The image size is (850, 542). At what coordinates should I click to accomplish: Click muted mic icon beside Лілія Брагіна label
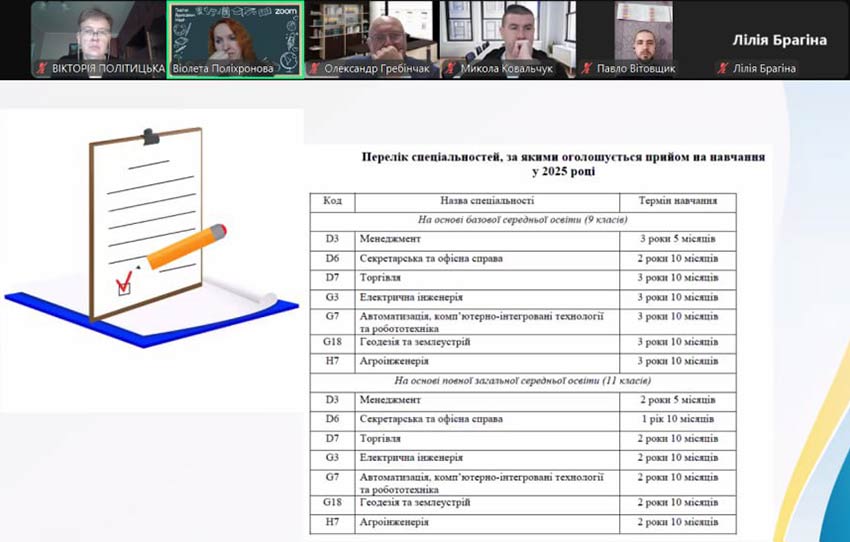point(723,69)
